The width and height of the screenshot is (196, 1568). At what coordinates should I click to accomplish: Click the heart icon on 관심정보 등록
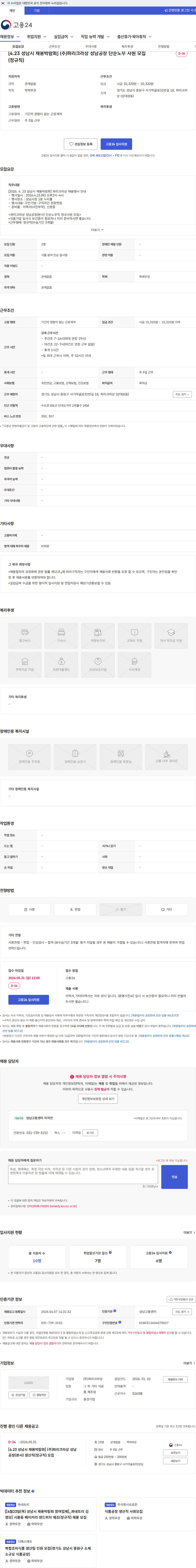[71, 144]
